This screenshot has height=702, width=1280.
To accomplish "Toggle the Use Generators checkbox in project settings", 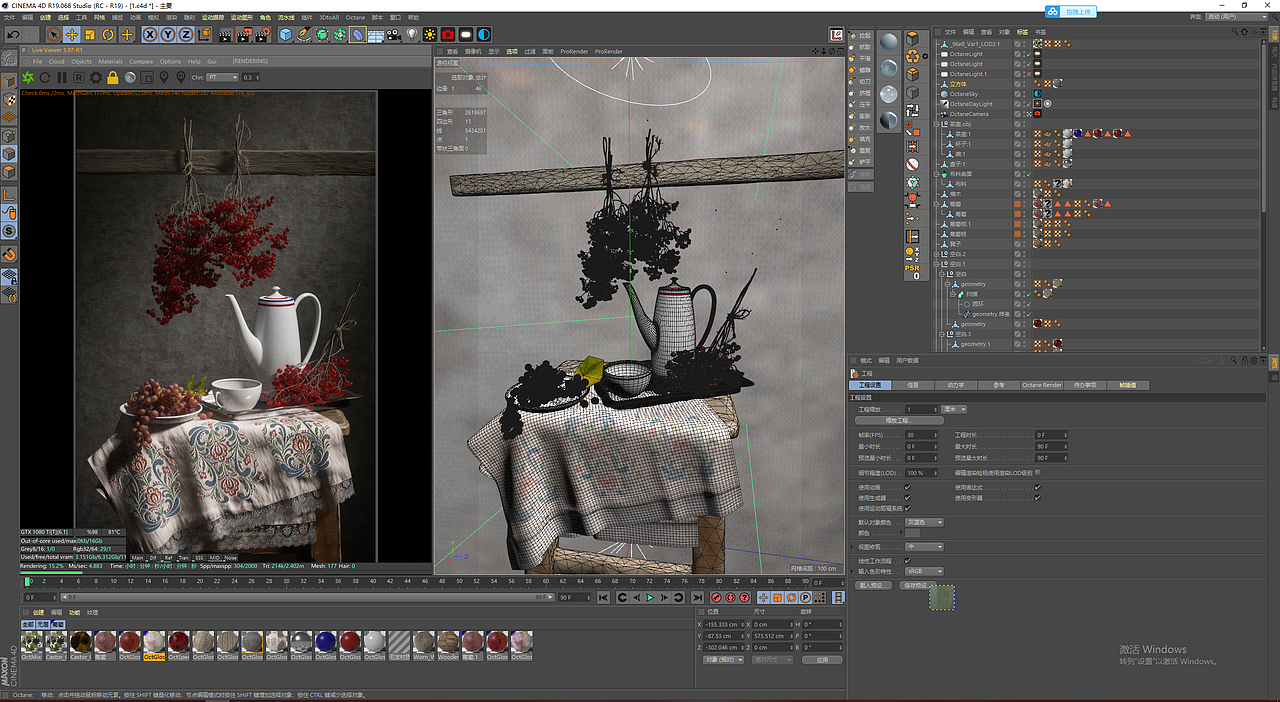I will click(x=907, y=498).
